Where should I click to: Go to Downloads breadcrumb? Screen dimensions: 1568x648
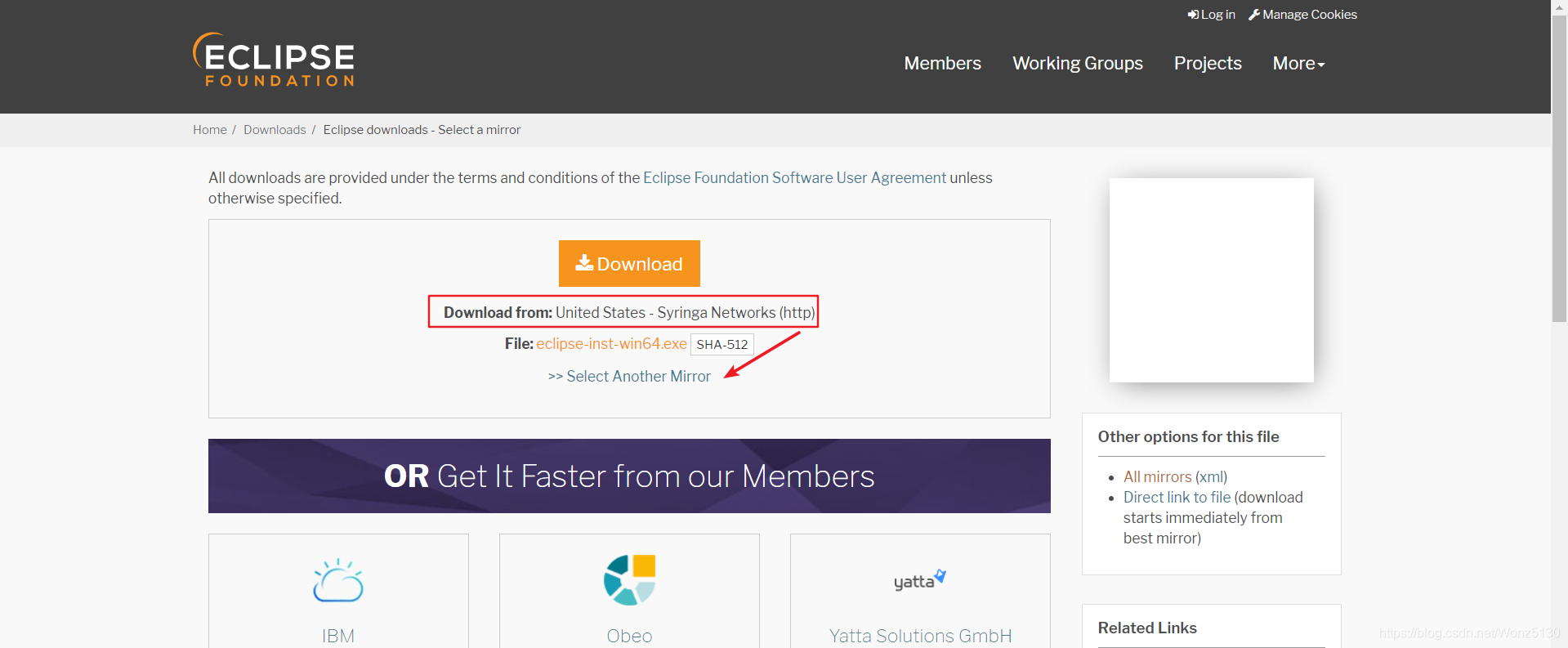pos(275,130)
